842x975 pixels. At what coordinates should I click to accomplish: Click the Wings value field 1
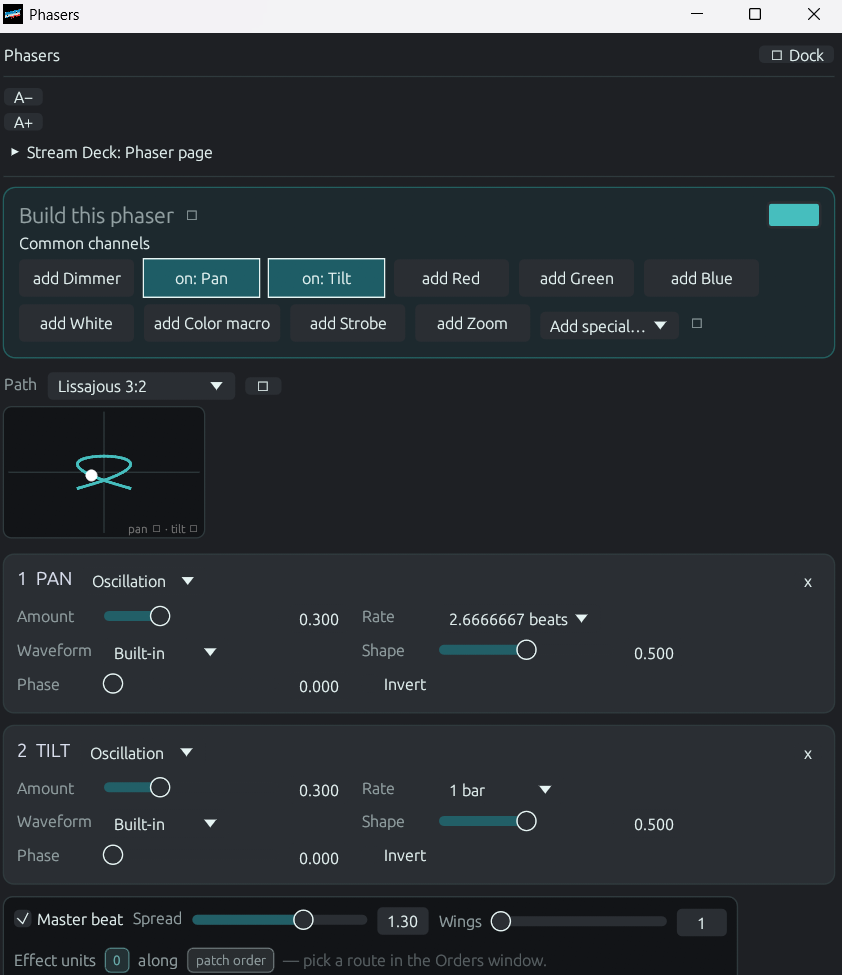701,923
